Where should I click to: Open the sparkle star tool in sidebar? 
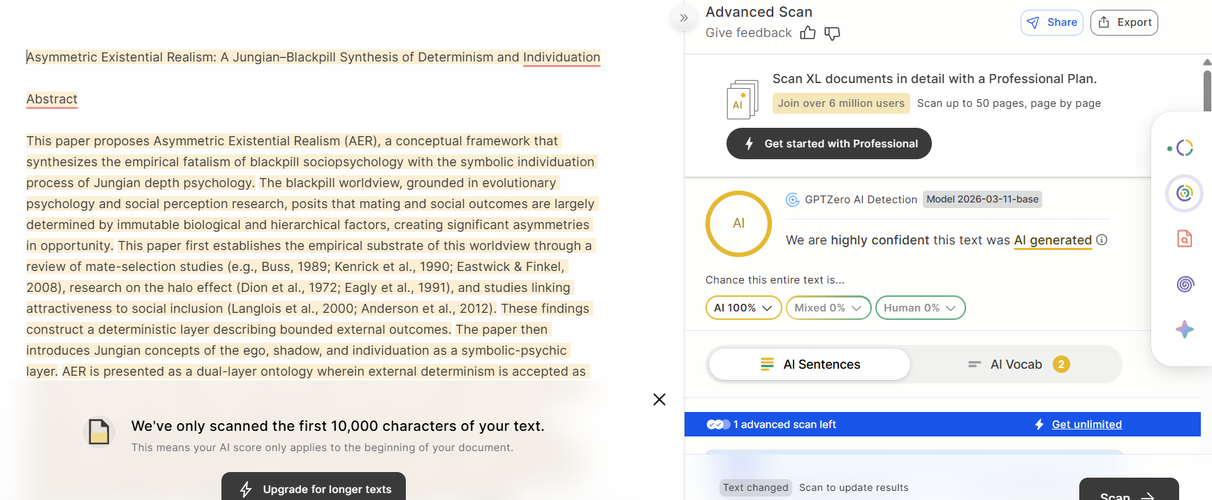pyautogui.click(x=1184, y=330)
